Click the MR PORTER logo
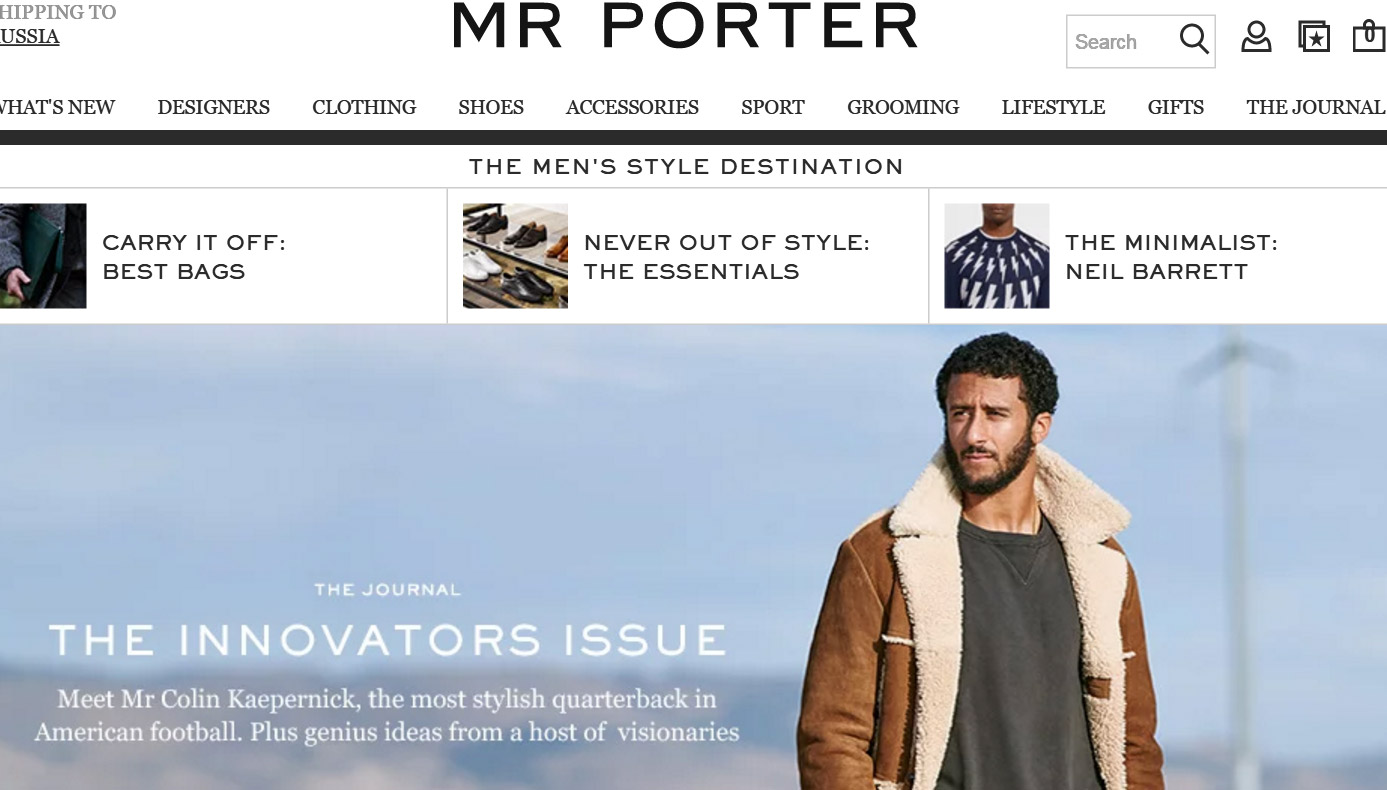Image resolution: width=1387 pixels, height=790 pixels. coord(685,26)
